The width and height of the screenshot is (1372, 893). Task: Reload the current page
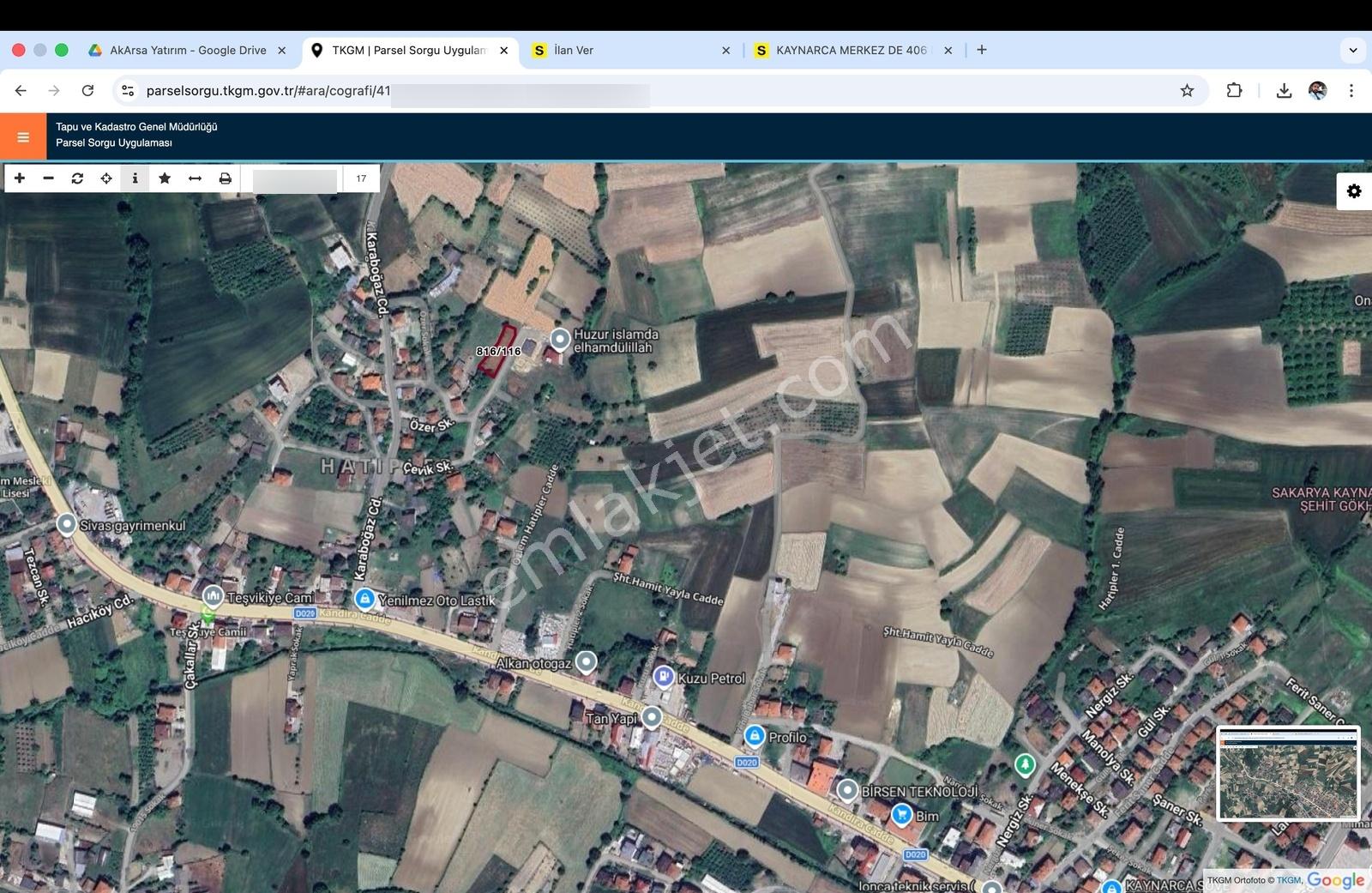pyautogui.click(x=87, y=90)
